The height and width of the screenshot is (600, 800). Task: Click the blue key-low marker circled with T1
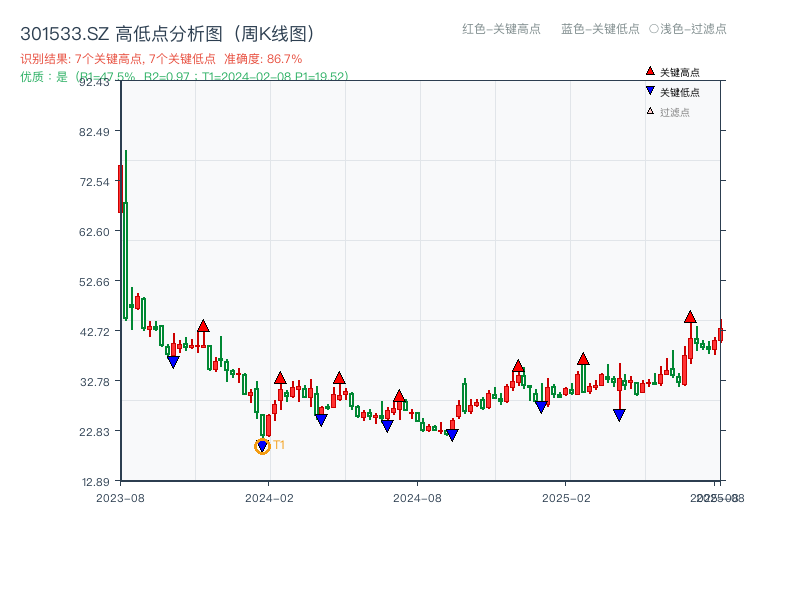point(263,445)
